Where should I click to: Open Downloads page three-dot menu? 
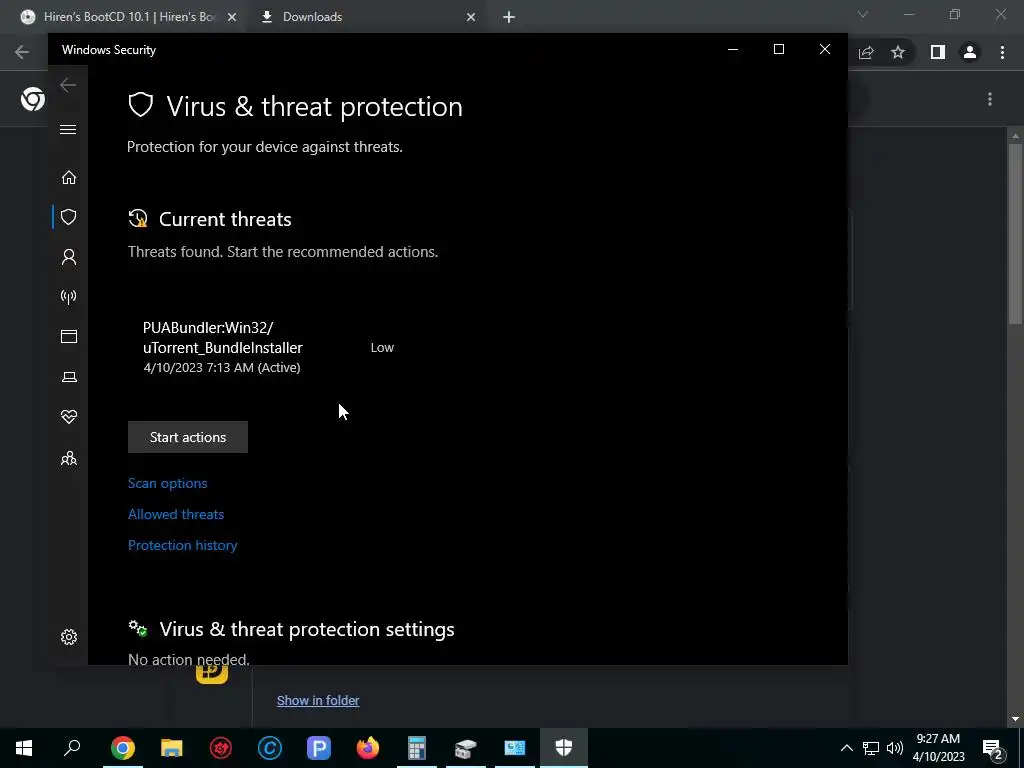coord(990,99)
